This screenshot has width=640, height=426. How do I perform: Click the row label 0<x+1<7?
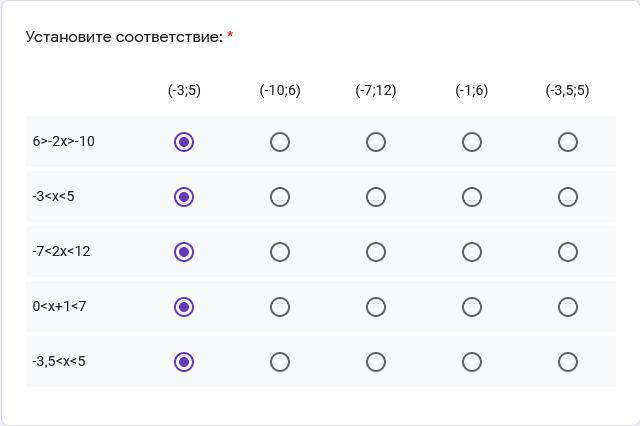59,306
